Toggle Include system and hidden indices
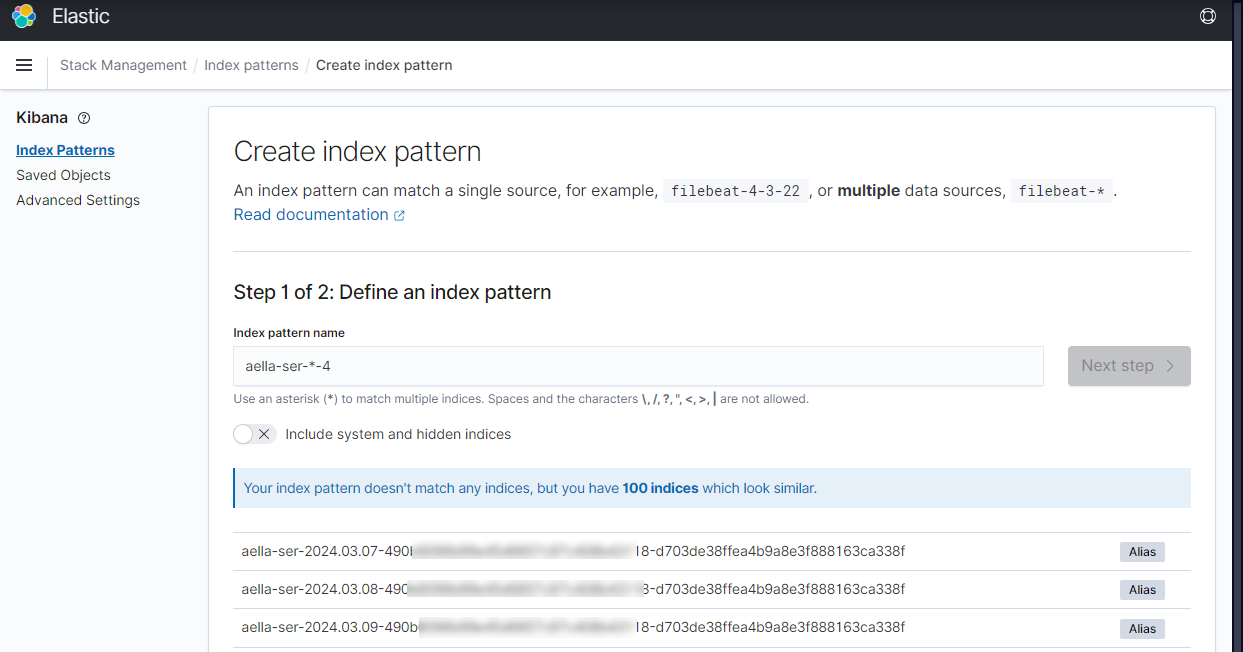The height and width of the screenshot is (652, 1243). click(x=254, y=434)
